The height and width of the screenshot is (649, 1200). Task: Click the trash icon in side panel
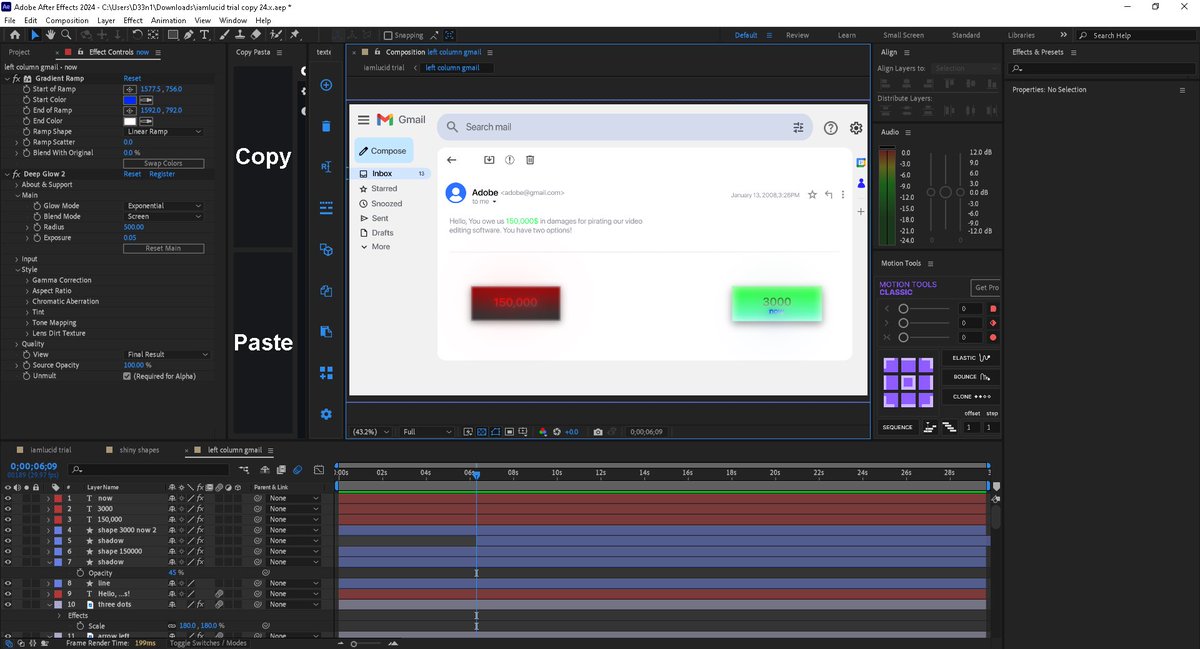tap(325, 126)
